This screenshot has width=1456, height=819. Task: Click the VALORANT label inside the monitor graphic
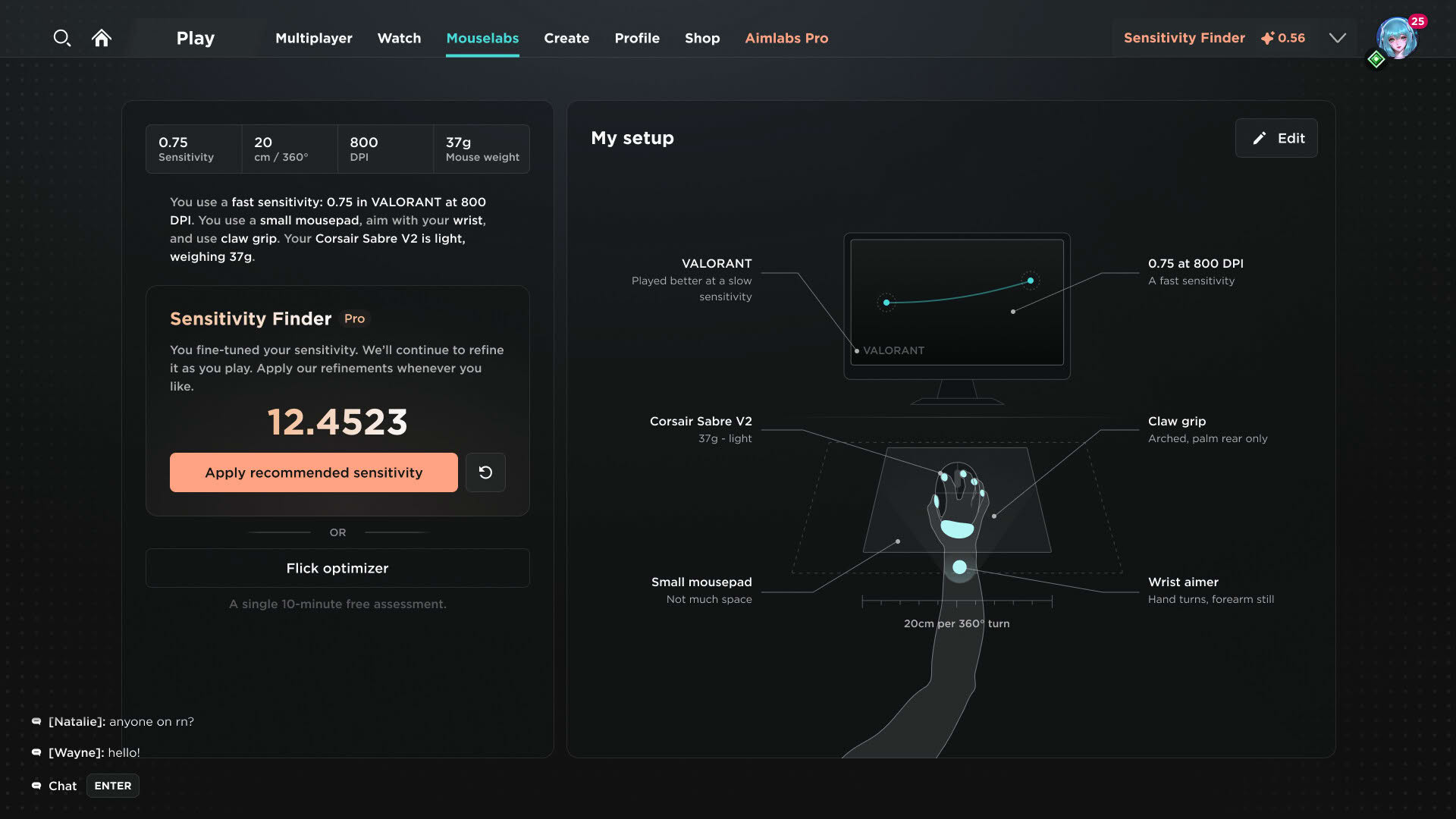pyautogui.click(x=893, y=350)
